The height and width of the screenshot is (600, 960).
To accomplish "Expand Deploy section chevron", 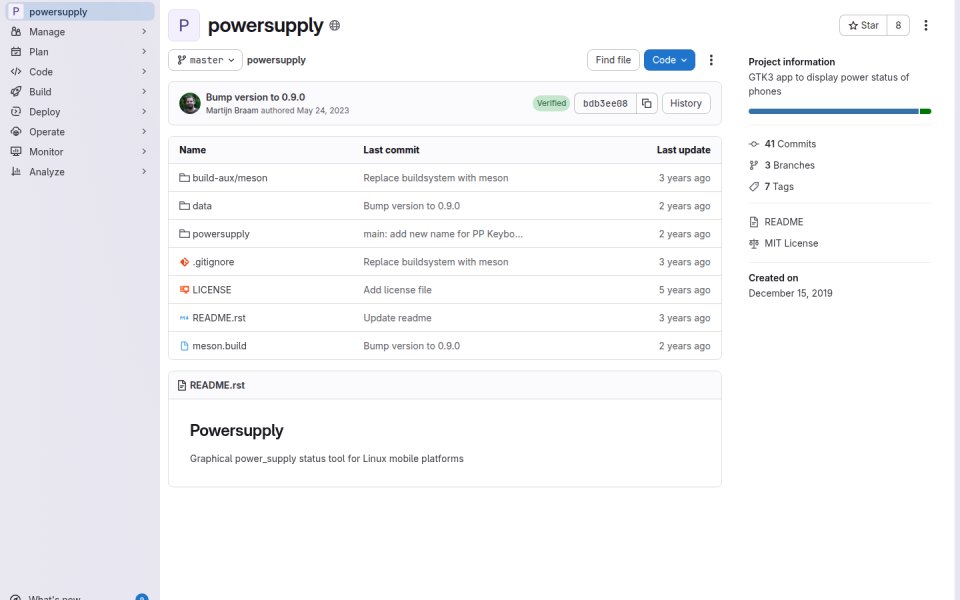I will point(144,112).
